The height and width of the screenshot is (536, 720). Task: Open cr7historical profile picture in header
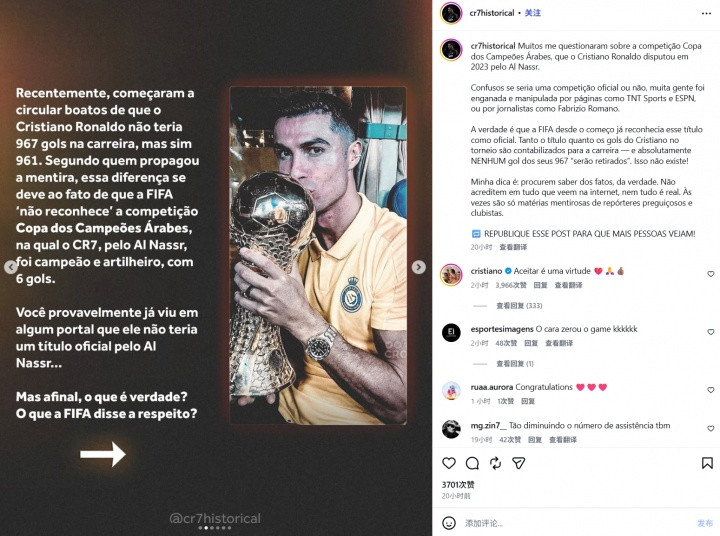point(451,13)
